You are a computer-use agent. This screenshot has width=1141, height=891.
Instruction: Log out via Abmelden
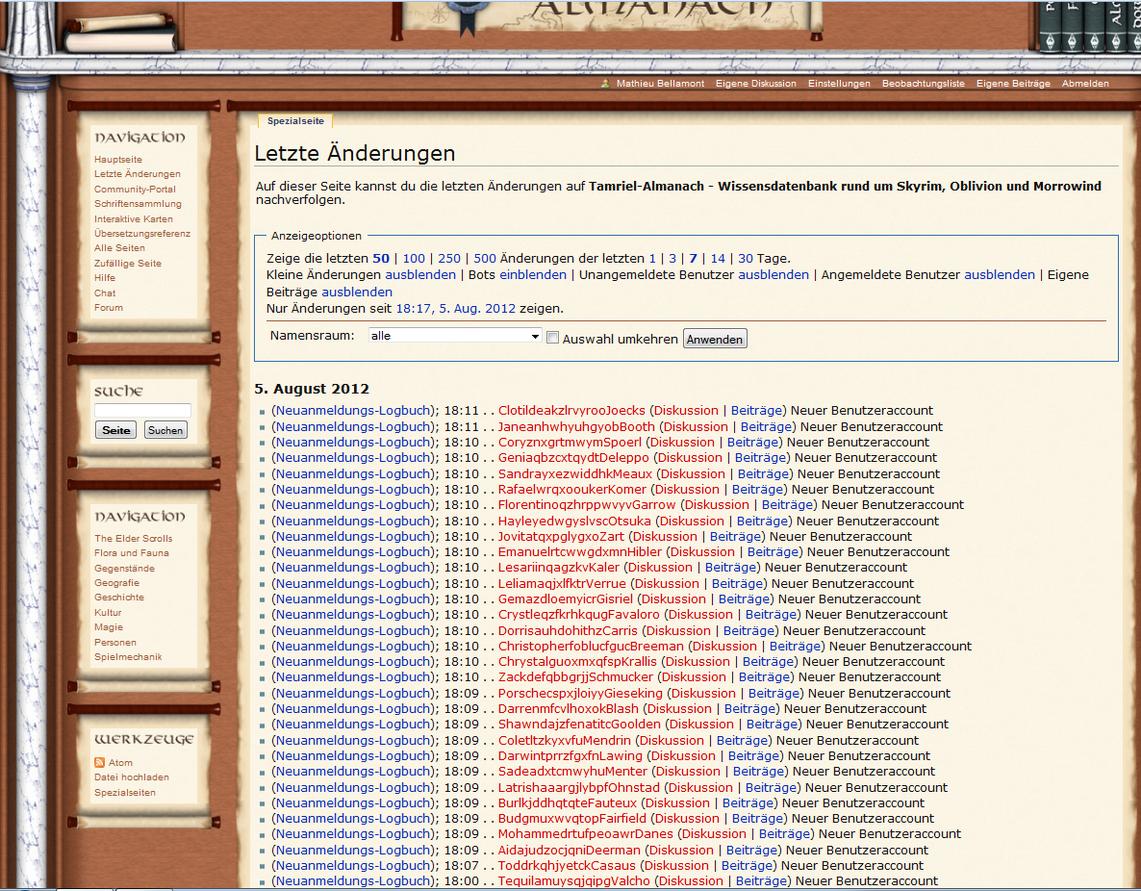[x=1084, y=84]
